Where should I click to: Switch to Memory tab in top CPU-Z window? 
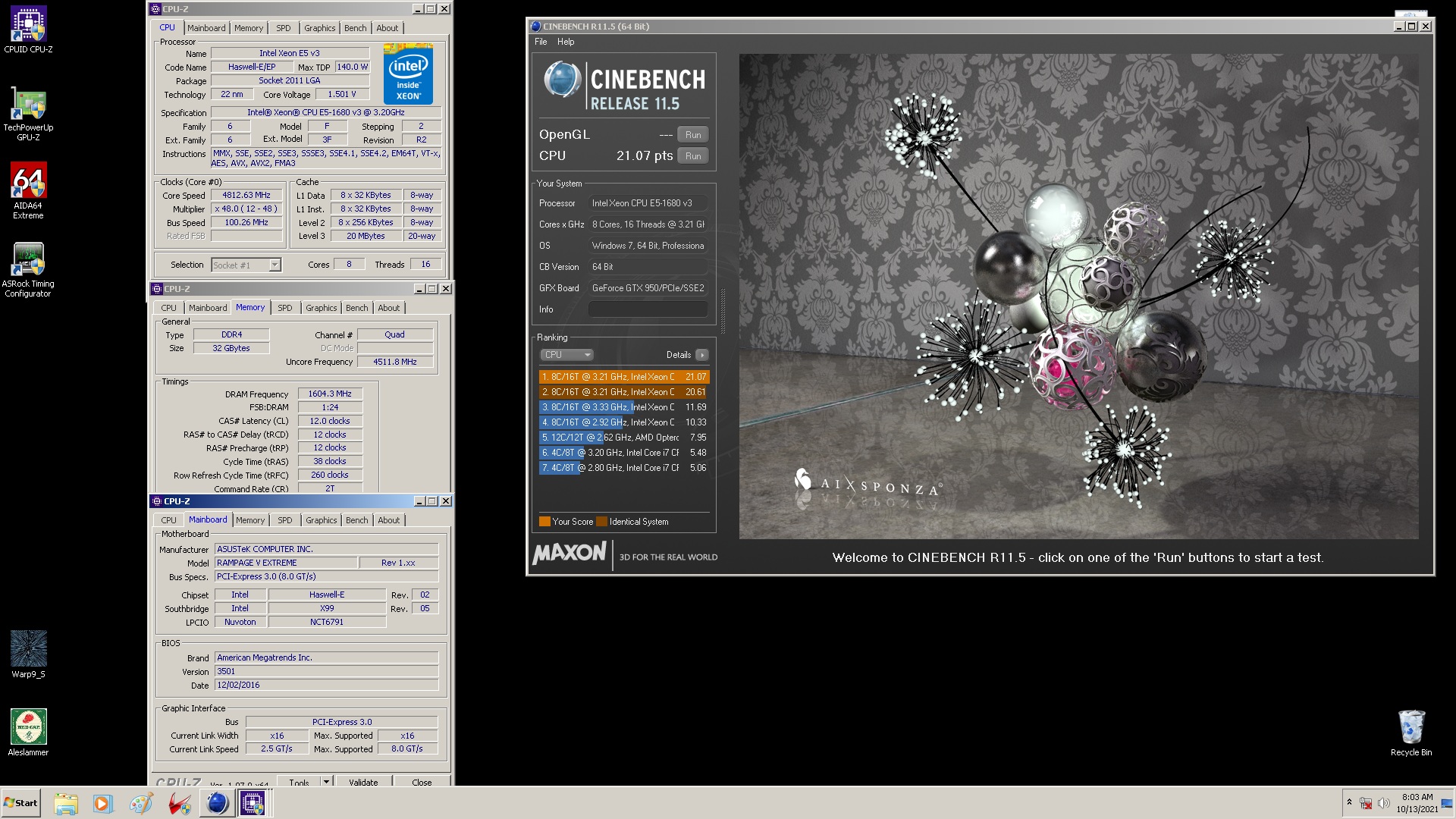[x=249, y=28]
